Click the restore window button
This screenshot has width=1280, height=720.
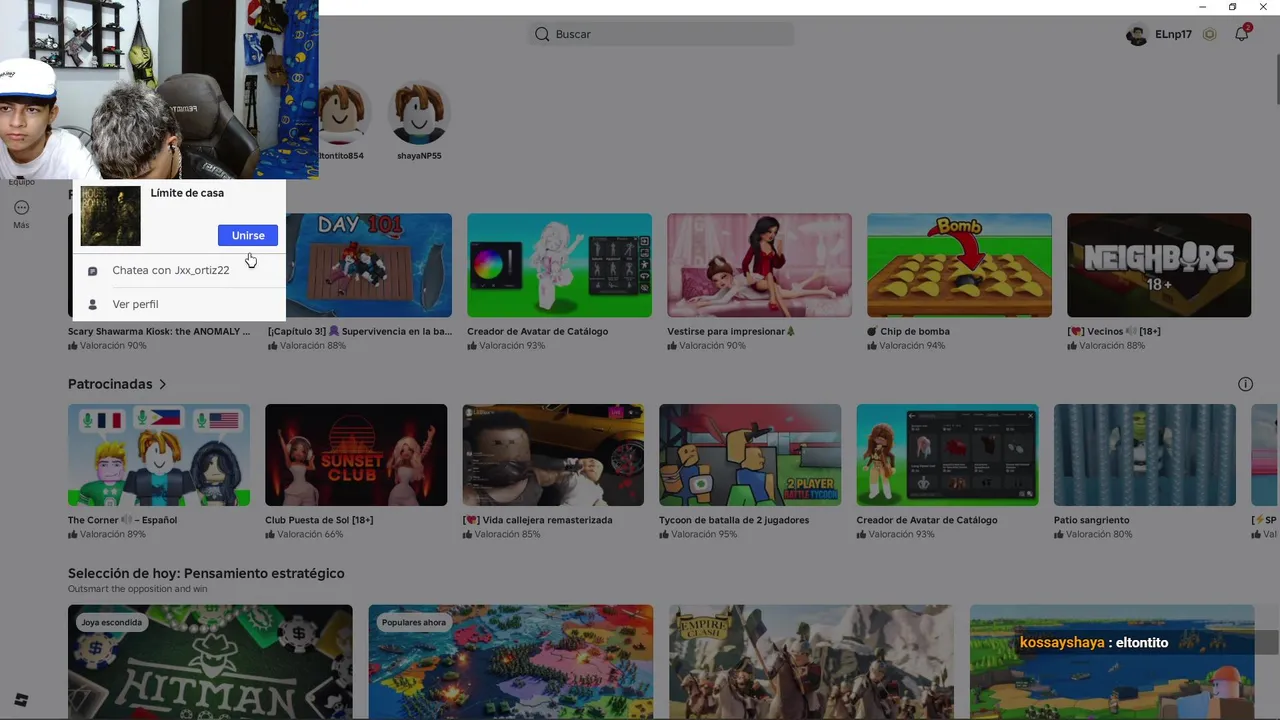pos(1232,7)
